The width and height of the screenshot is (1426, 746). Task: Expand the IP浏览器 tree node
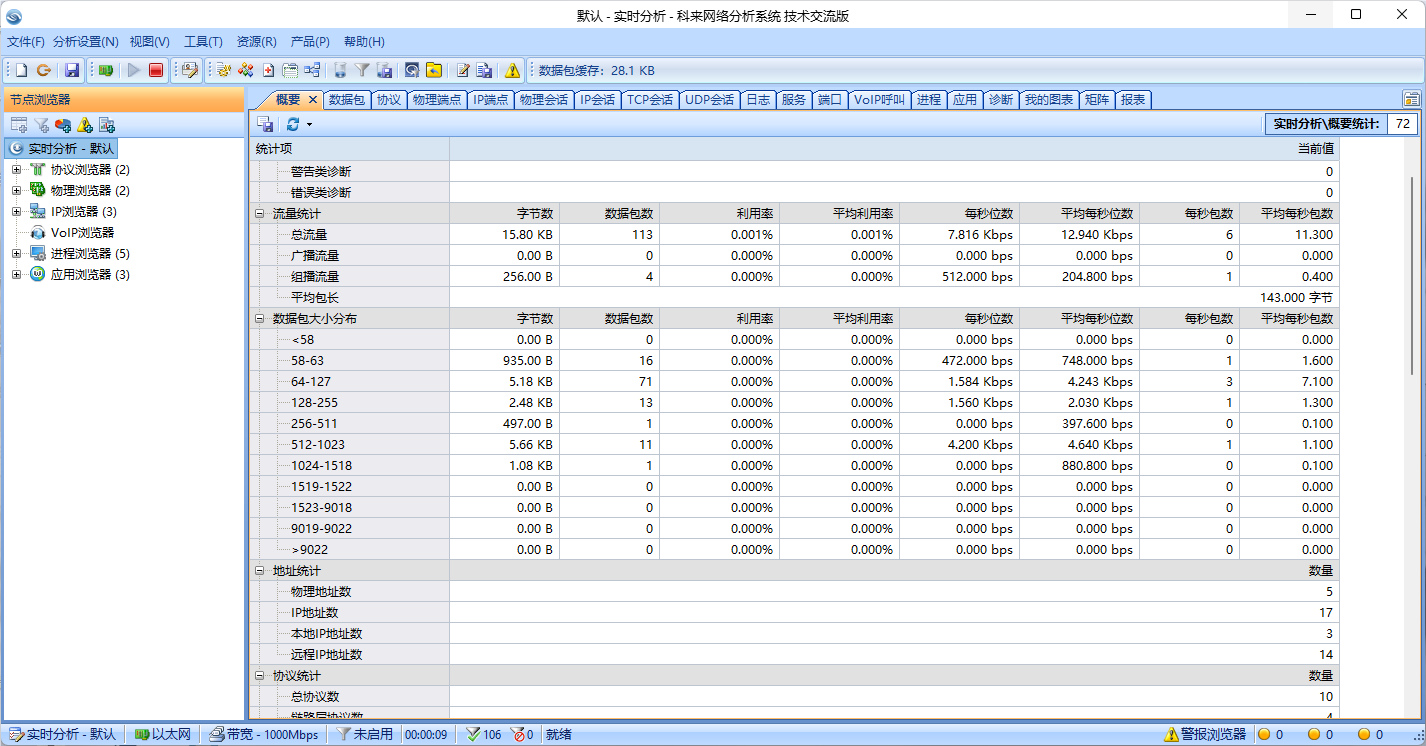click(x=16, y=212)
